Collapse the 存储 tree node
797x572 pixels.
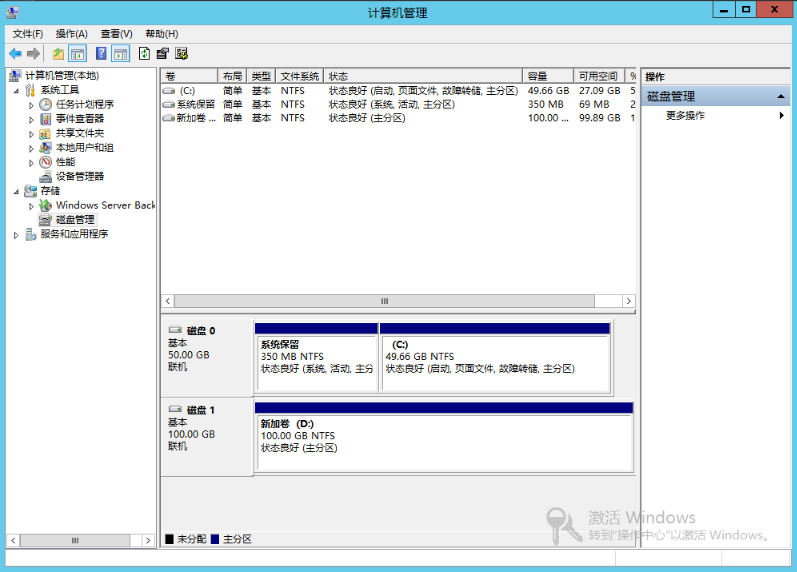coord(16,192)
